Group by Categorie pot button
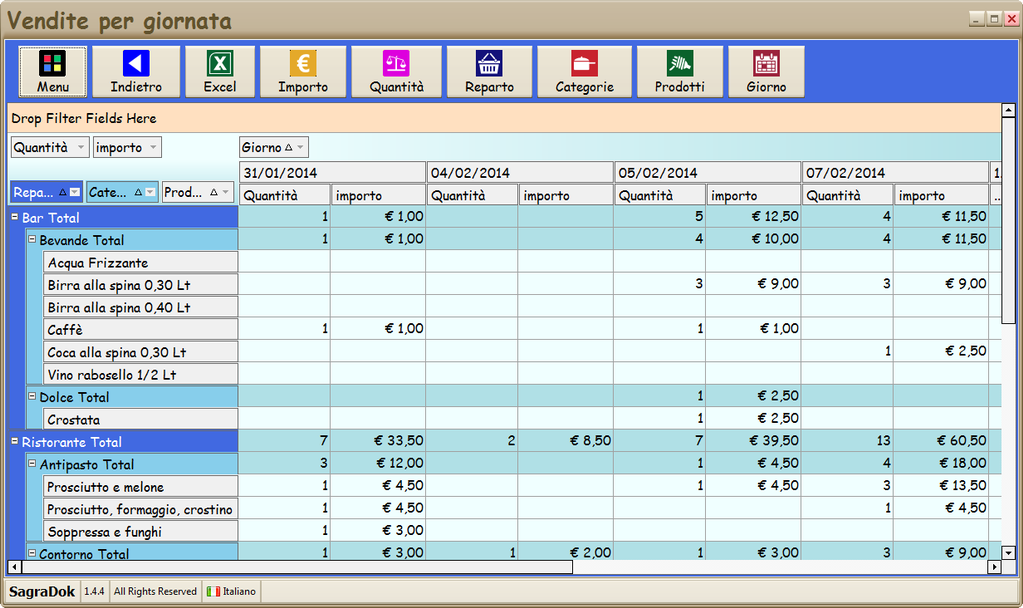The image size is (1023, 608). (584, 72)
